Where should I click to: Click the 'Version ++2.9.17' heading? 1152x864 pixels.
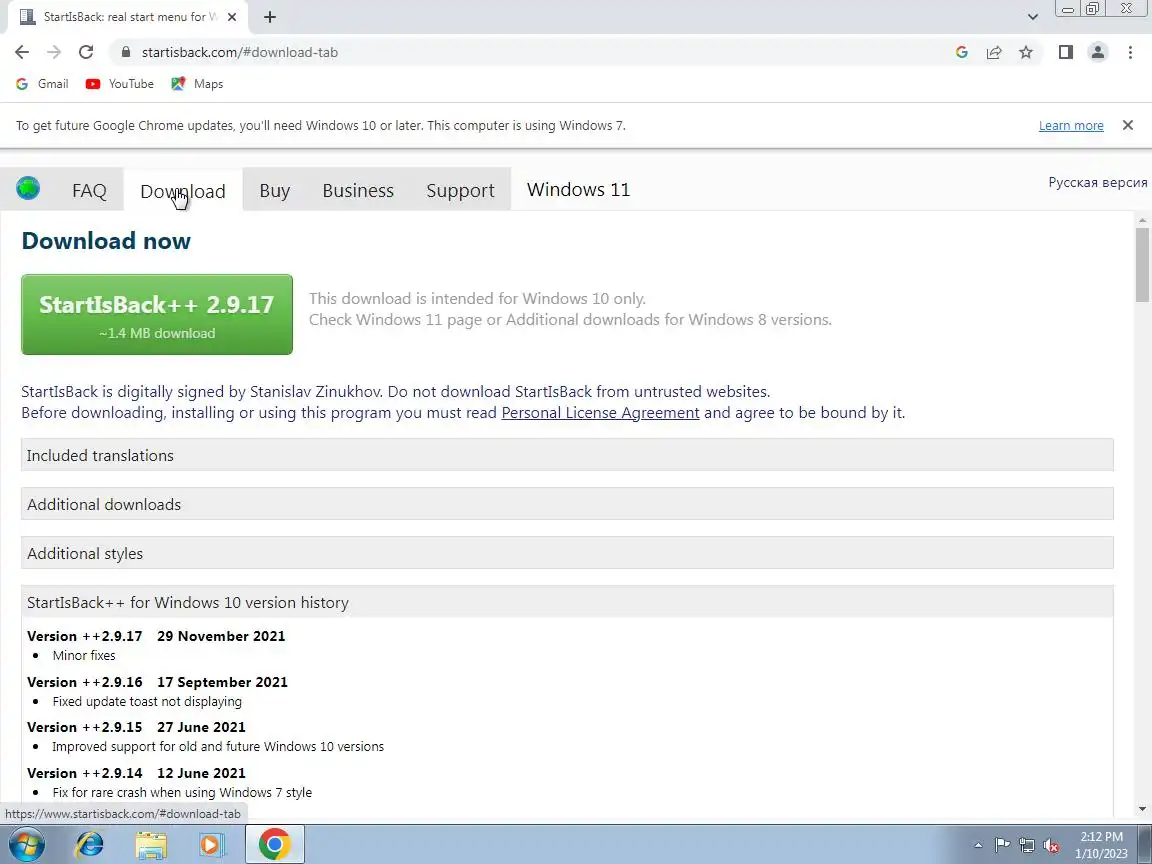click(84, 636)
